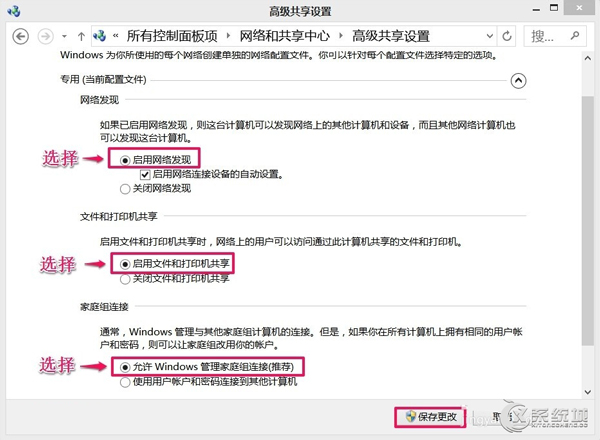Click the 家庭组连接 section heading
The image size is (600, 440).
coord(104,307)
